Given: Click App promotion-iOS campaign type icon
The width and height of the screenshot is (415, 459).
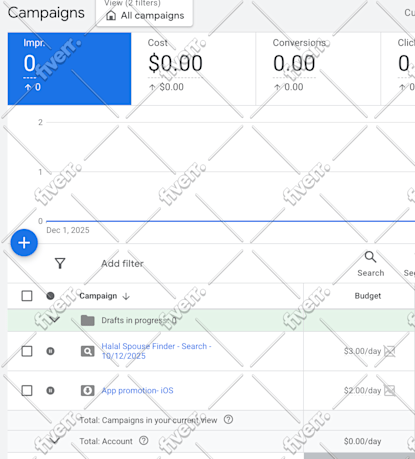Looking at the screenshot, I should 88,390.
